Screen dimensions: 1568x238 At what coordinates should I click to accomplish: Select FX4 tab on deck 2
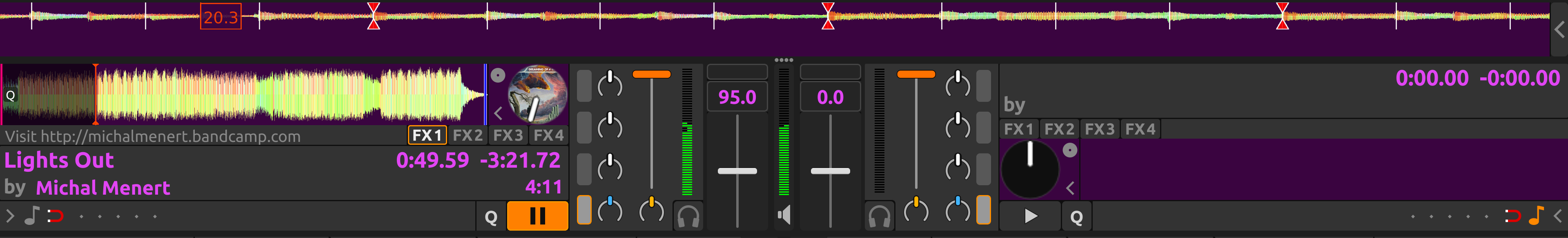pyautogui.click(x=1140, y=129)
